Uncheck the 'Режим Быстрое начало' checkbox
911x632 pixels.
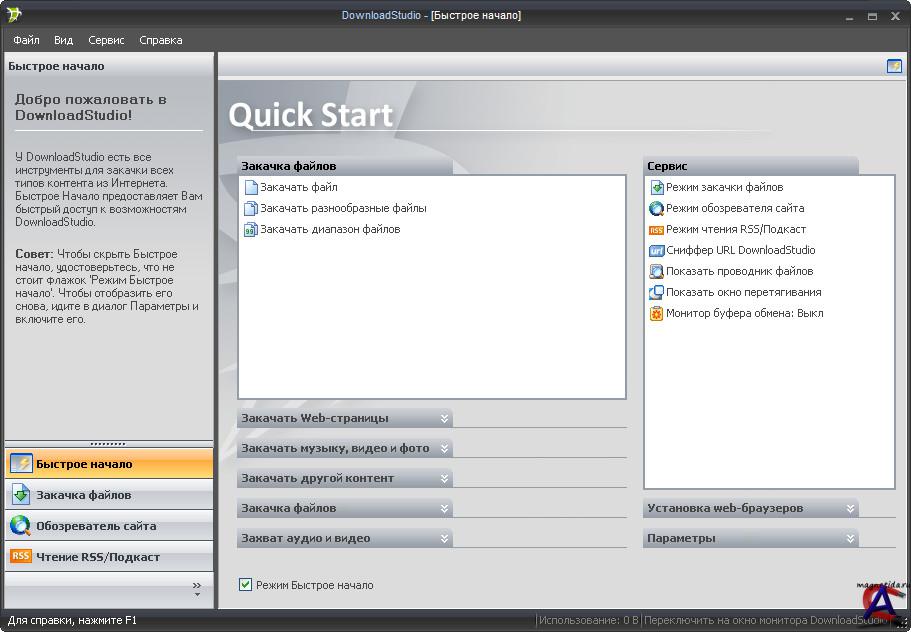(x=246, y=585)
